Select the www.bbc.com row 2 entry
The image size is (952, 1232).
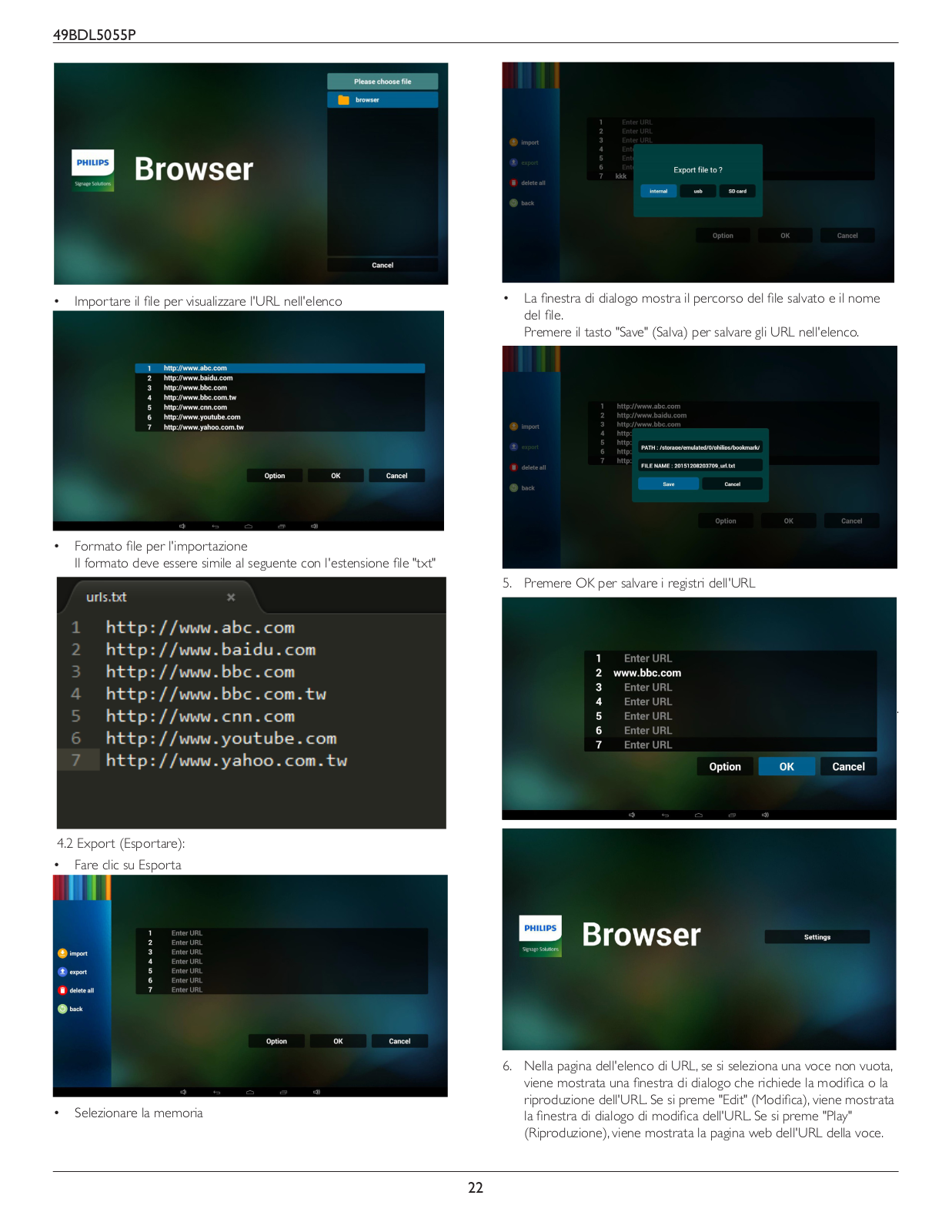click(730, 673)
